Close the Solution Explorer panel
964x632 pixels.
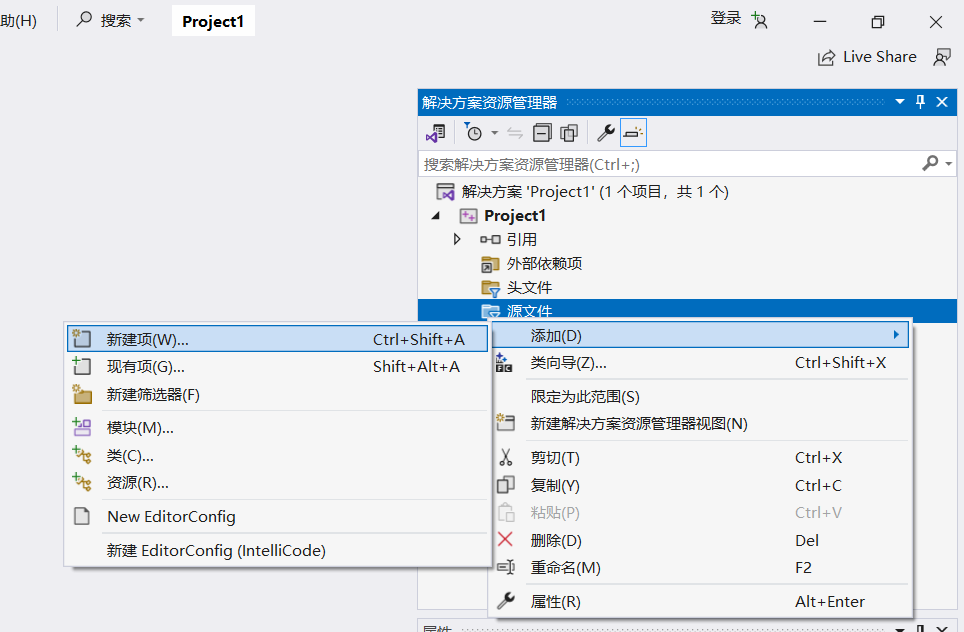click(x=942, y=102)
